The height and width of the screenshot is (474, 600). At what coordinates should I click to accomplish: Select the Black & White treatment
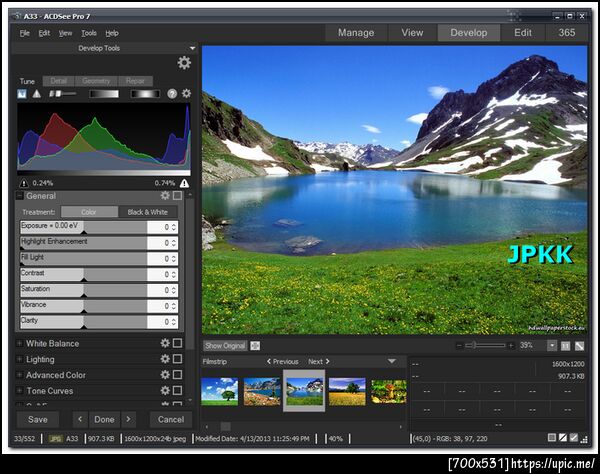pos(148,212)
